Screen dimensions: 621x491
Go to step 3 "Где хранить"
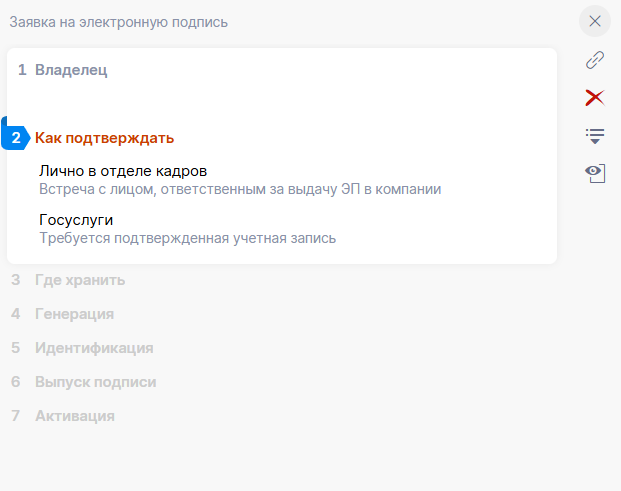pos(80,280)
